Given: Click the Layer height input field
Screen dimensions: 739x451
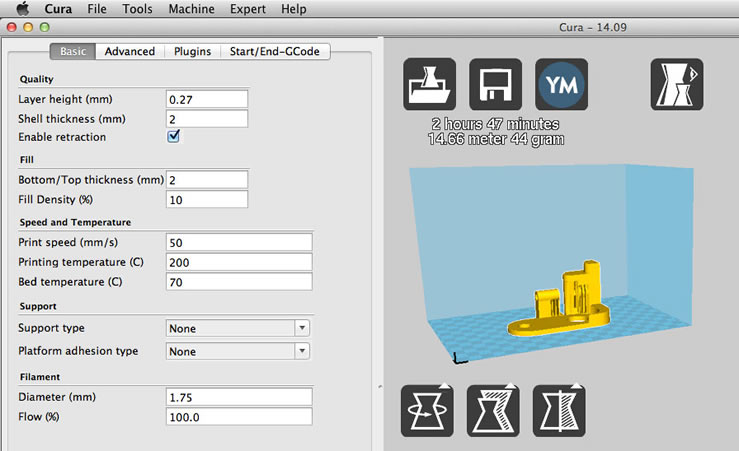Looking at the screenshot, I should 207,99.
